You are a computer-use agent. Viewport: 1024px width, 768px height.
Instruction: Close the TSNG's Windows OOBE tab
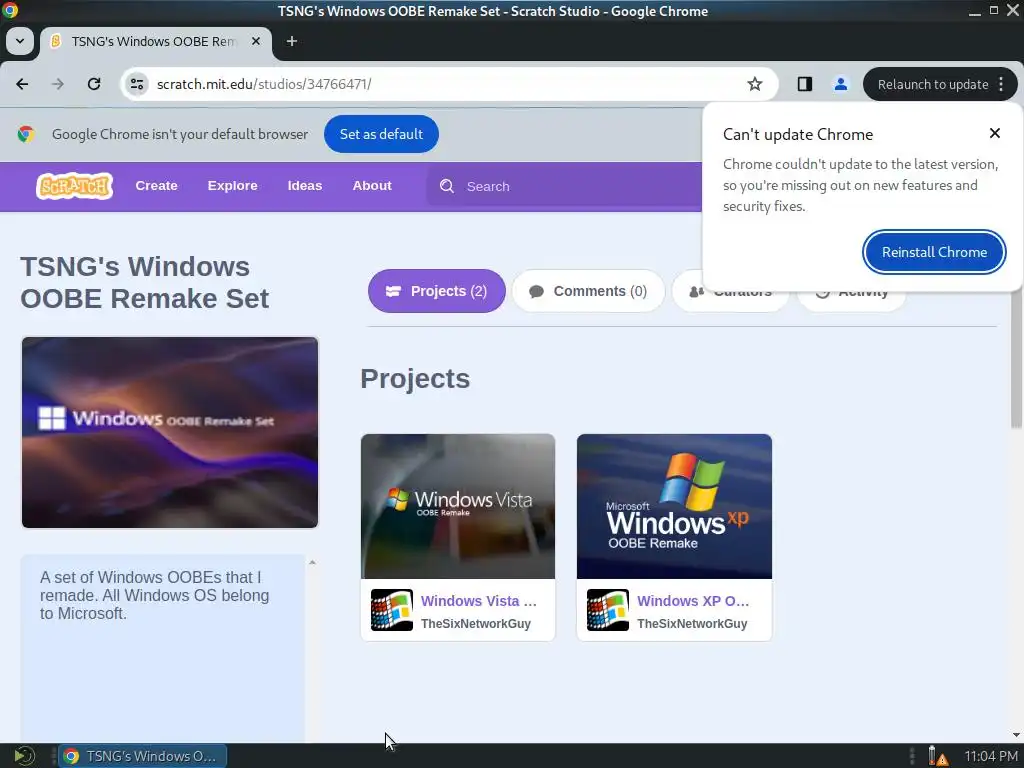coord(256,41)
